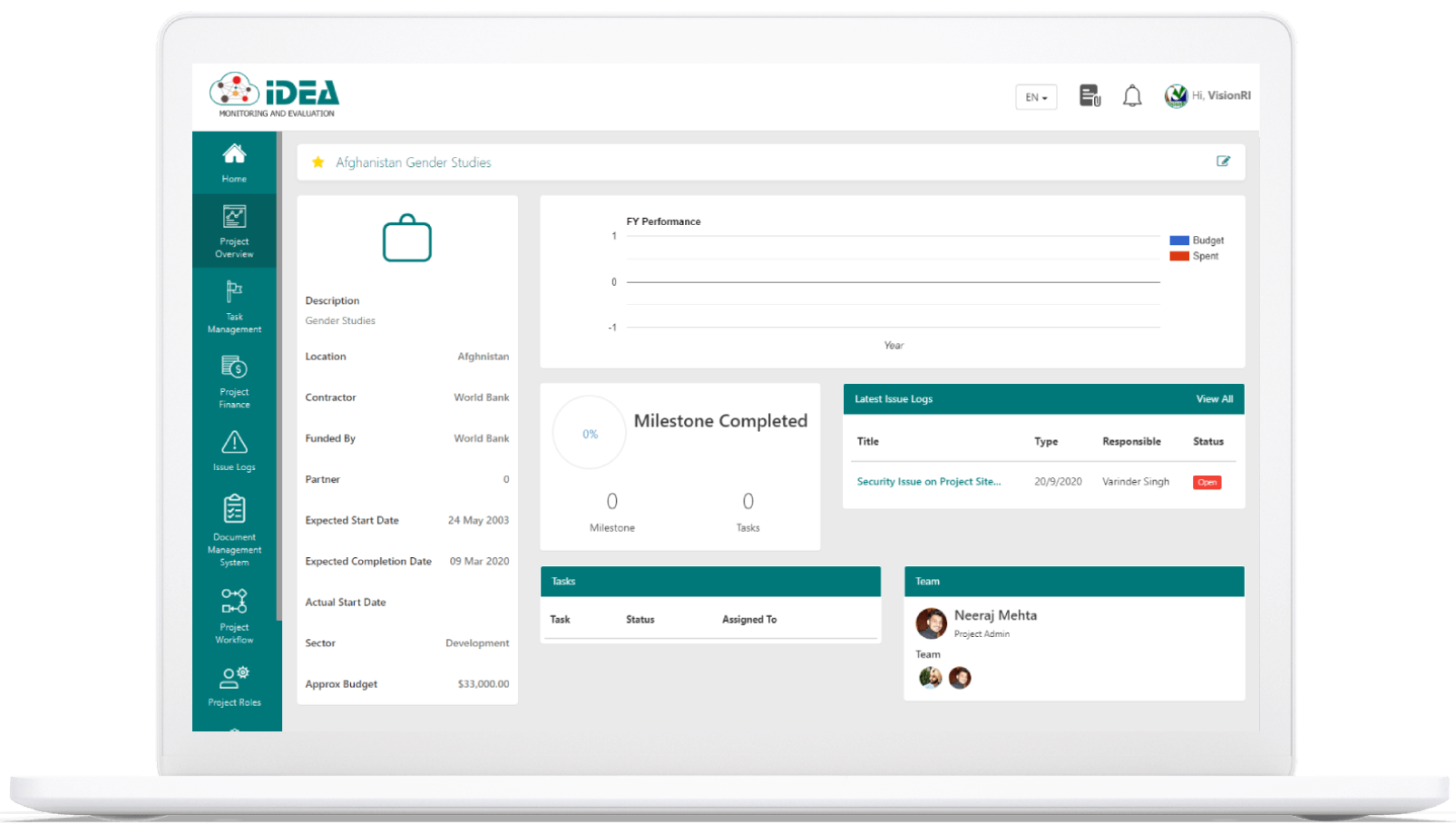Open the Home sidebar icon
Image resolution: width=1456 pixels, height=824 pixels.
tap(234, 162)
